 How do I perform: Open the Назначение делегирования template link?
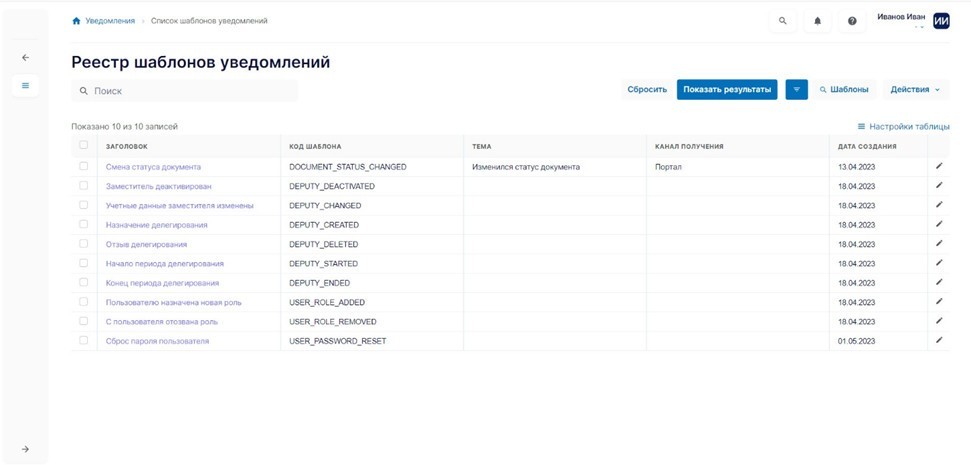(x=157, y=225)
